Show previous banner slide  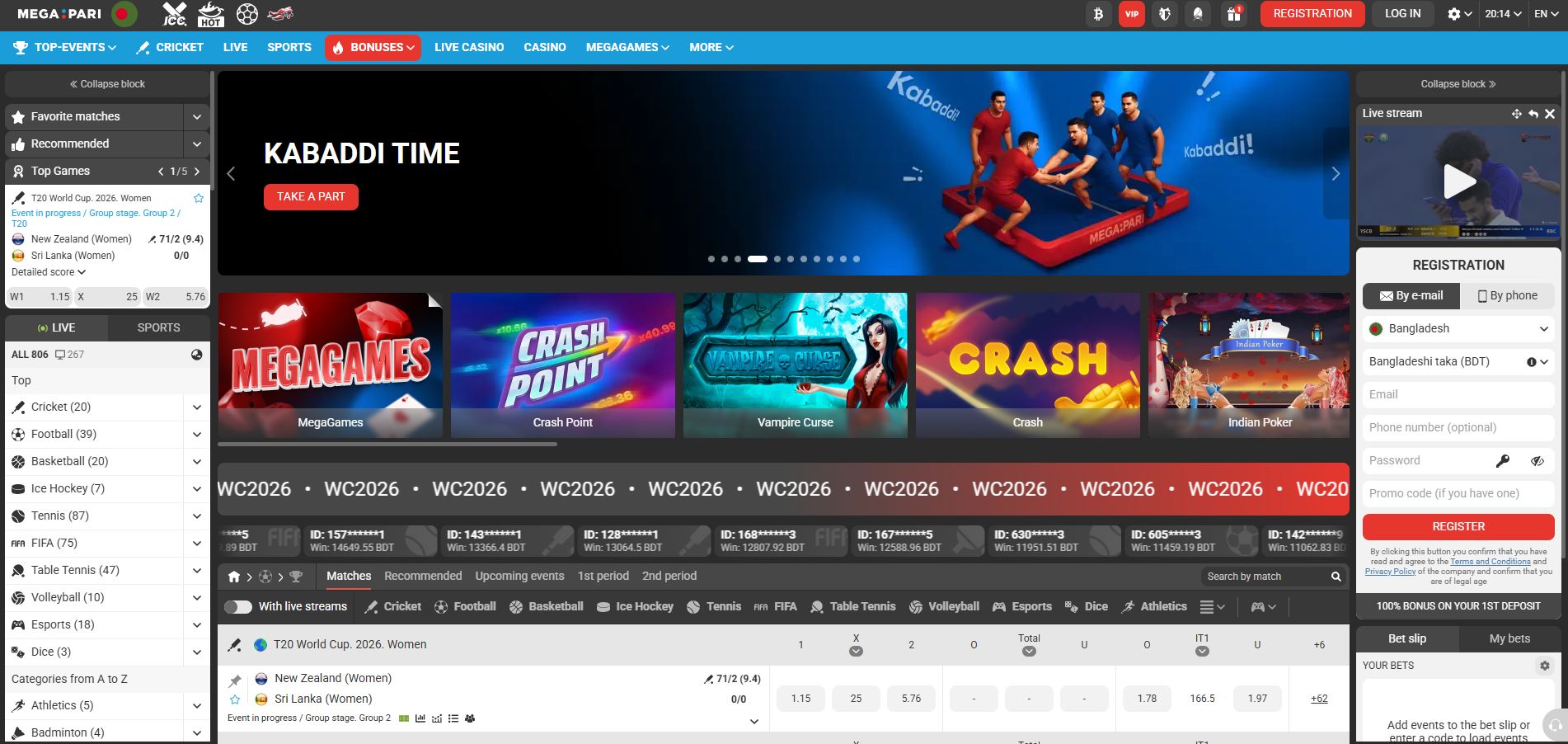[231, 174]
